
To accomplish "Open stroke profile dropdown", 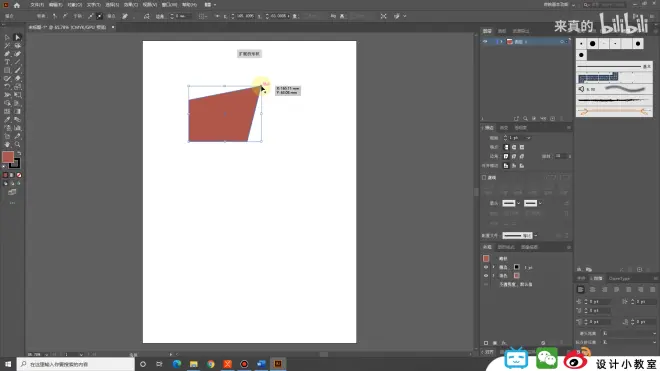I will pyautogui.click(x=535, y=236).
